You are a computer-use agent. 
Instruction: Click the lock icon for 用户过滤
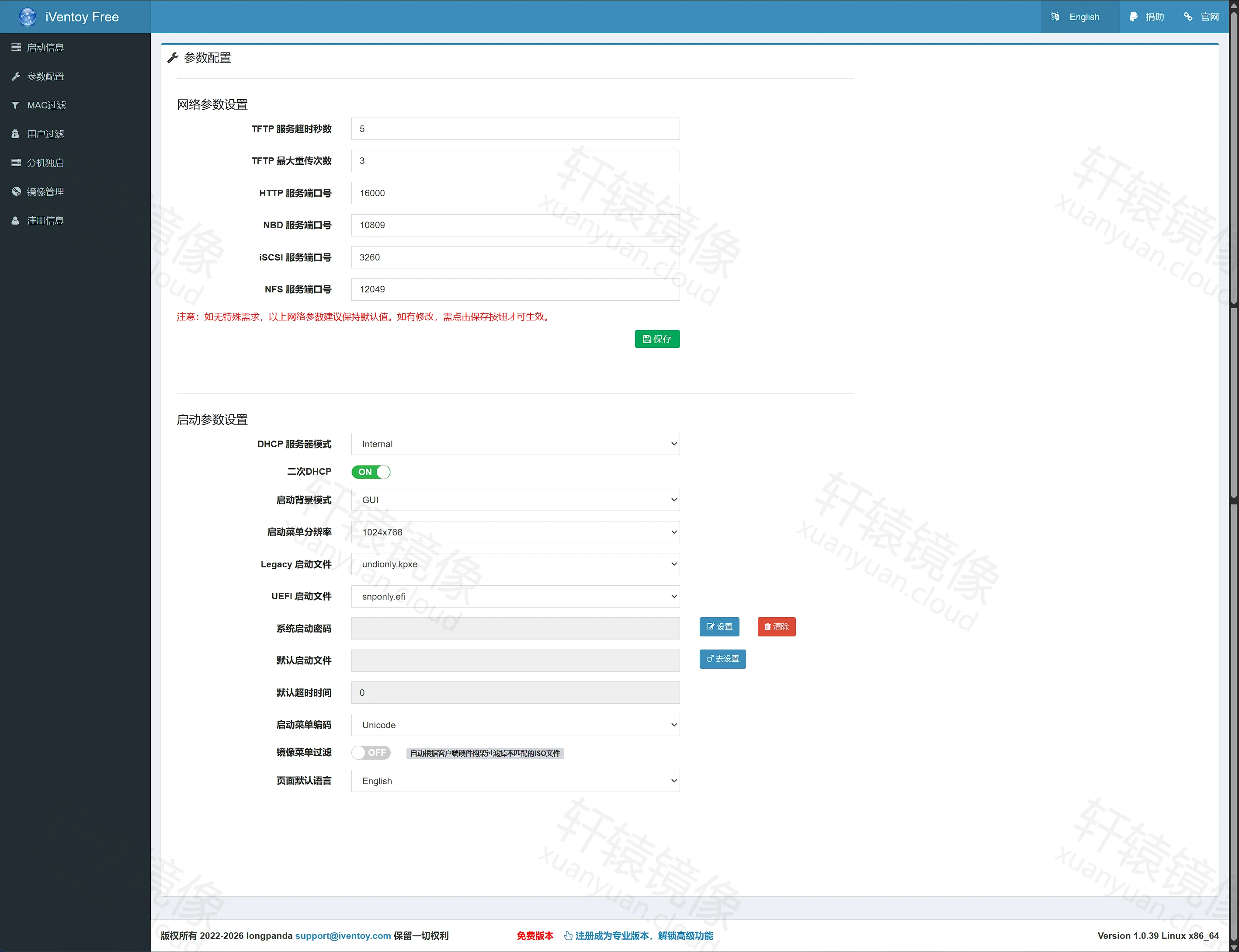(16, 134)
